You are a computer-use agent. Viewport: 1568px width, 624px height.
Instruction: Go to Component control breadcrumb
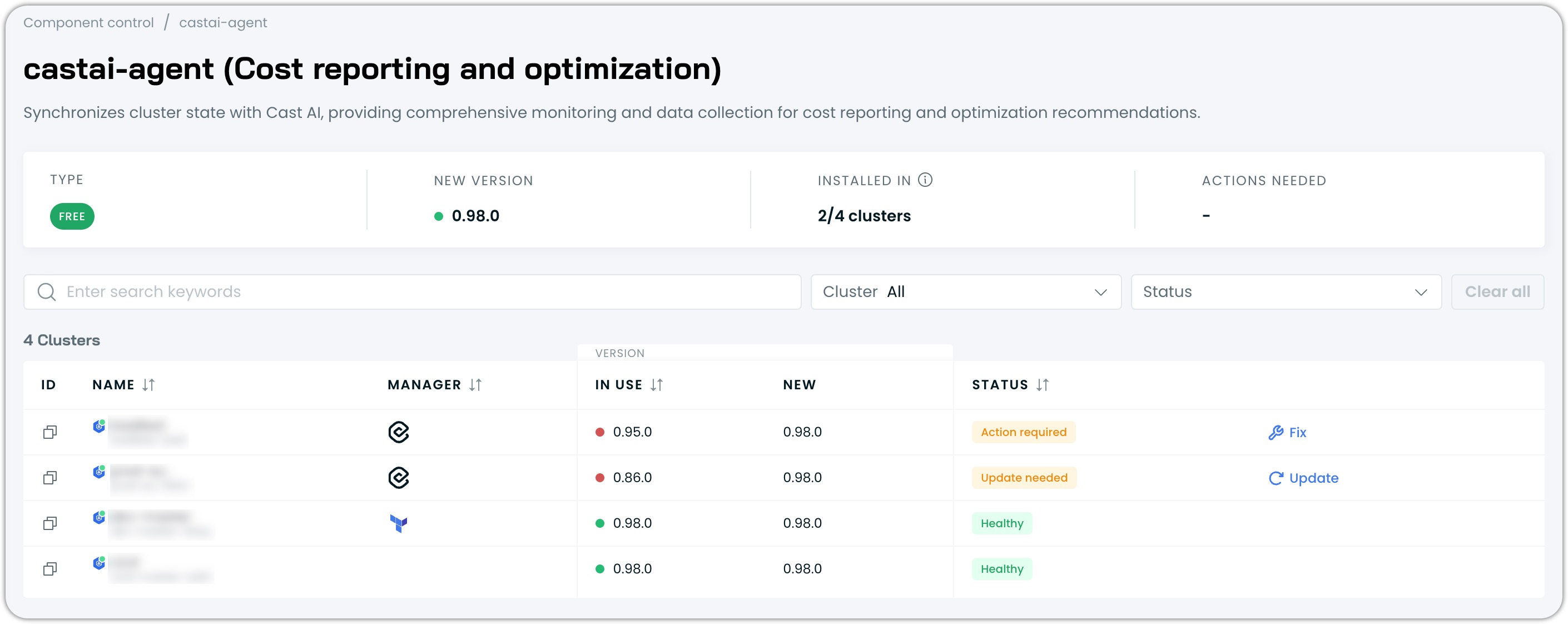click(88, 23)
